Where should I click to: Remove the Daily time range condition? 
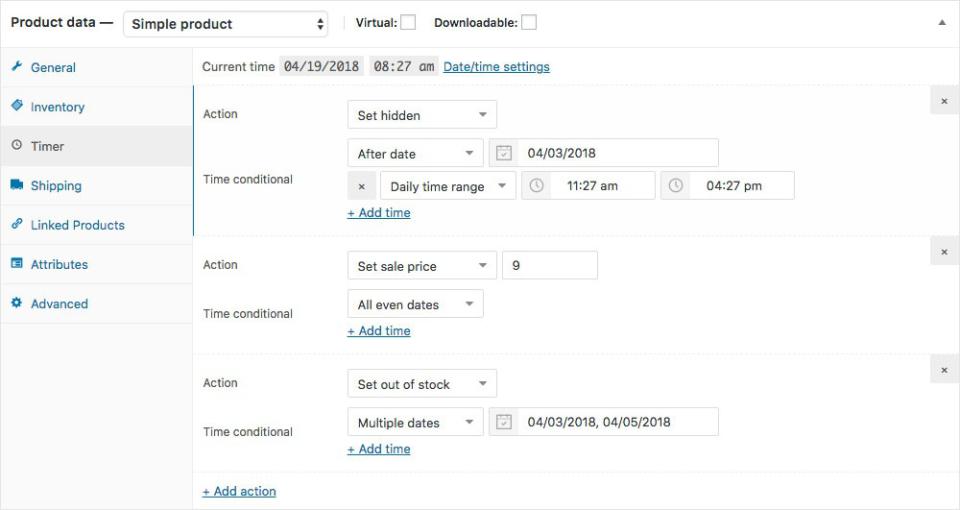(x=361, y=186)
